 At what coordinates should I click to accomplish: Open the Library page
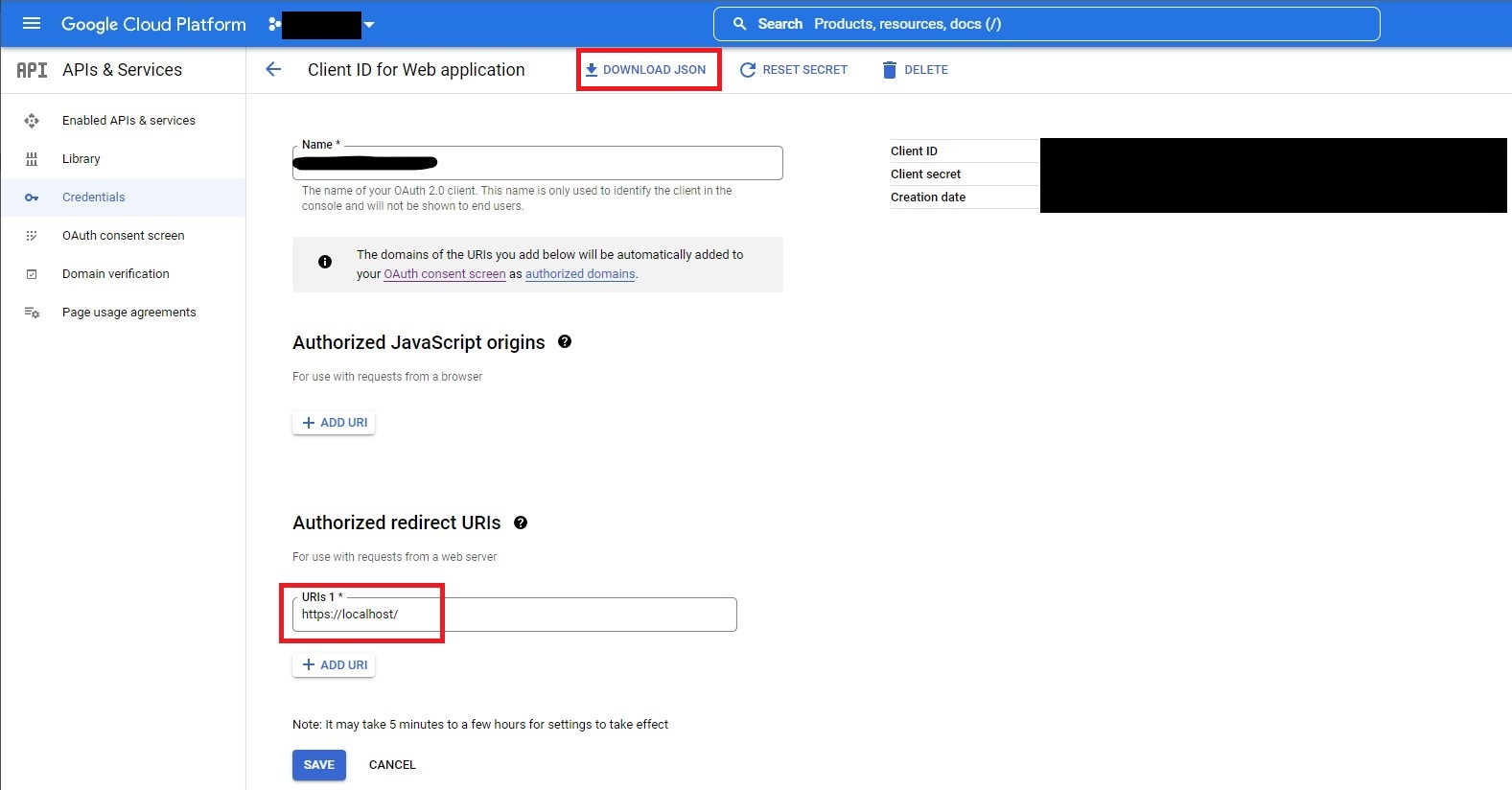click(x=81, y=159)
